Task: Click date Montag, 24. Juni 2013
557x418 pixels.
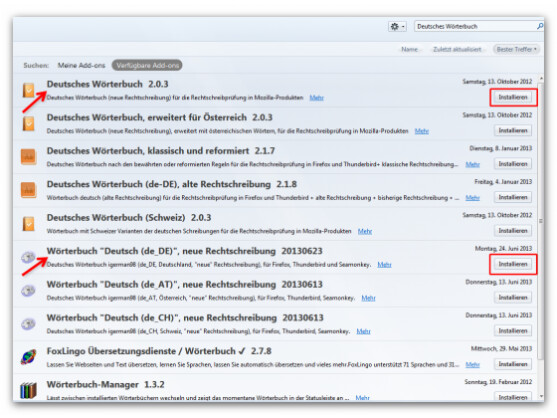Action: [503, 249]
